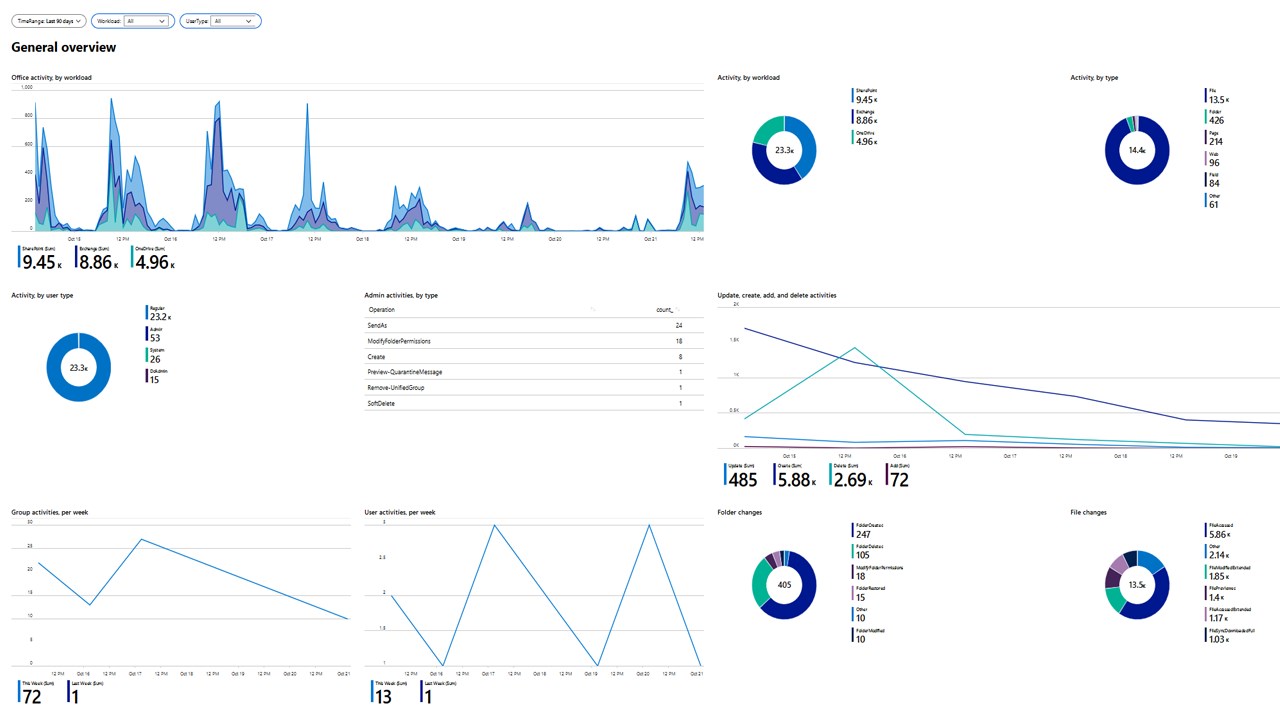Click the FolderCreated 247 legend color marker
Viewport: 1280px width, 720px height.
(x=853, y=530)
